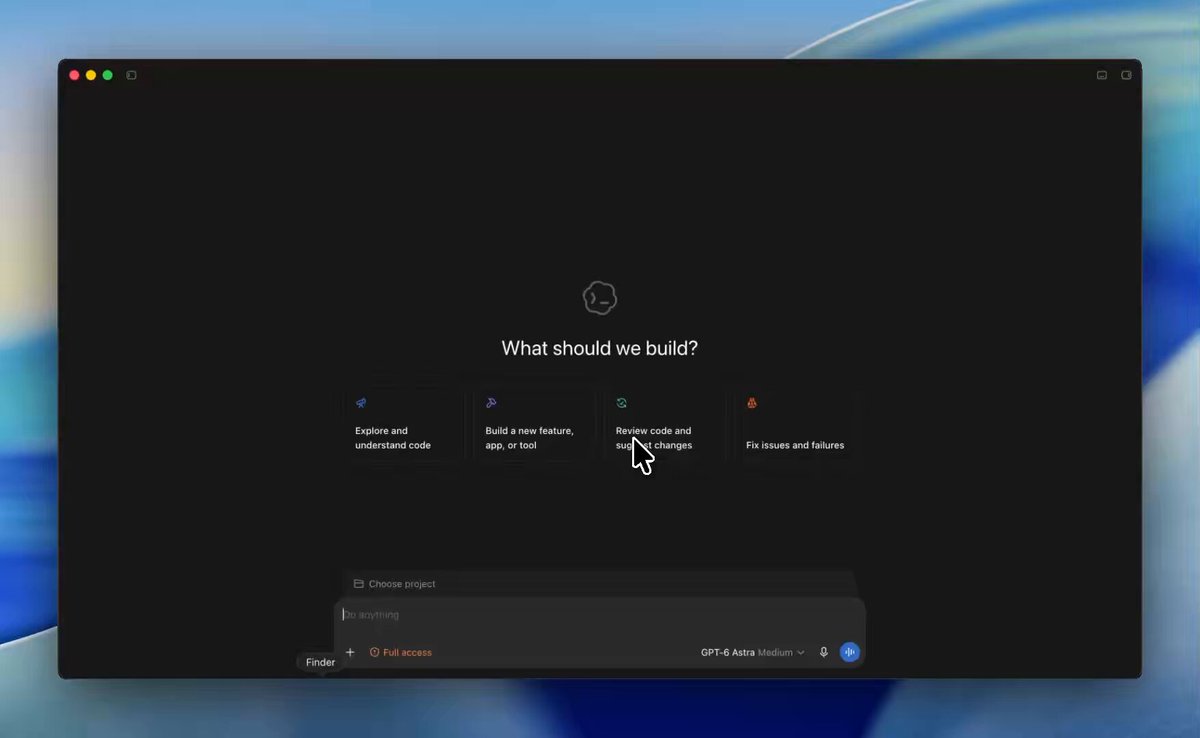Click the plus icon to add attachments

click(x=350, y=652)
